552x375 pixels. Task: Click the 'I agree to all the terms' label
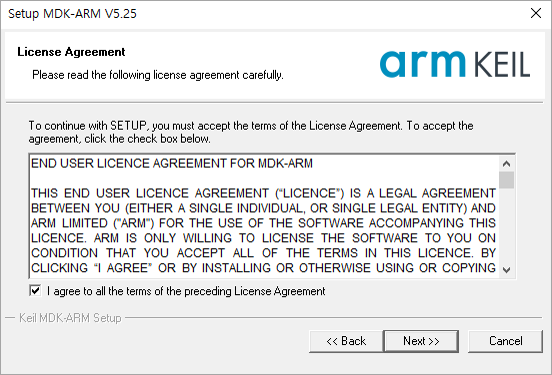pyautogui.click(x=186, y=291)
